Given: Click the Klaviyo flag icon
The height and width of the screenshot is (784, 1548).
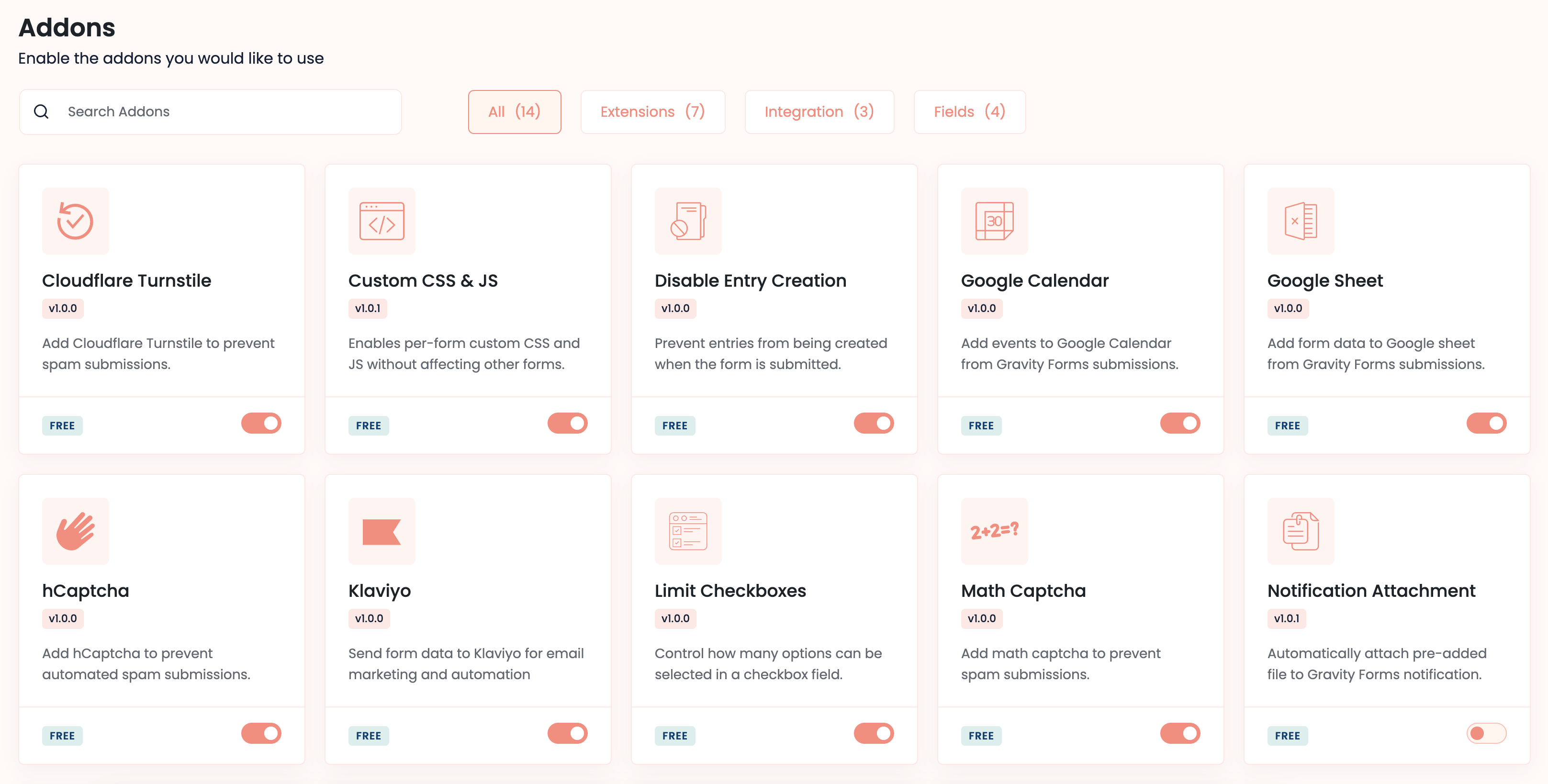Looking at the screenshot, I should click(x=381, y=531).
